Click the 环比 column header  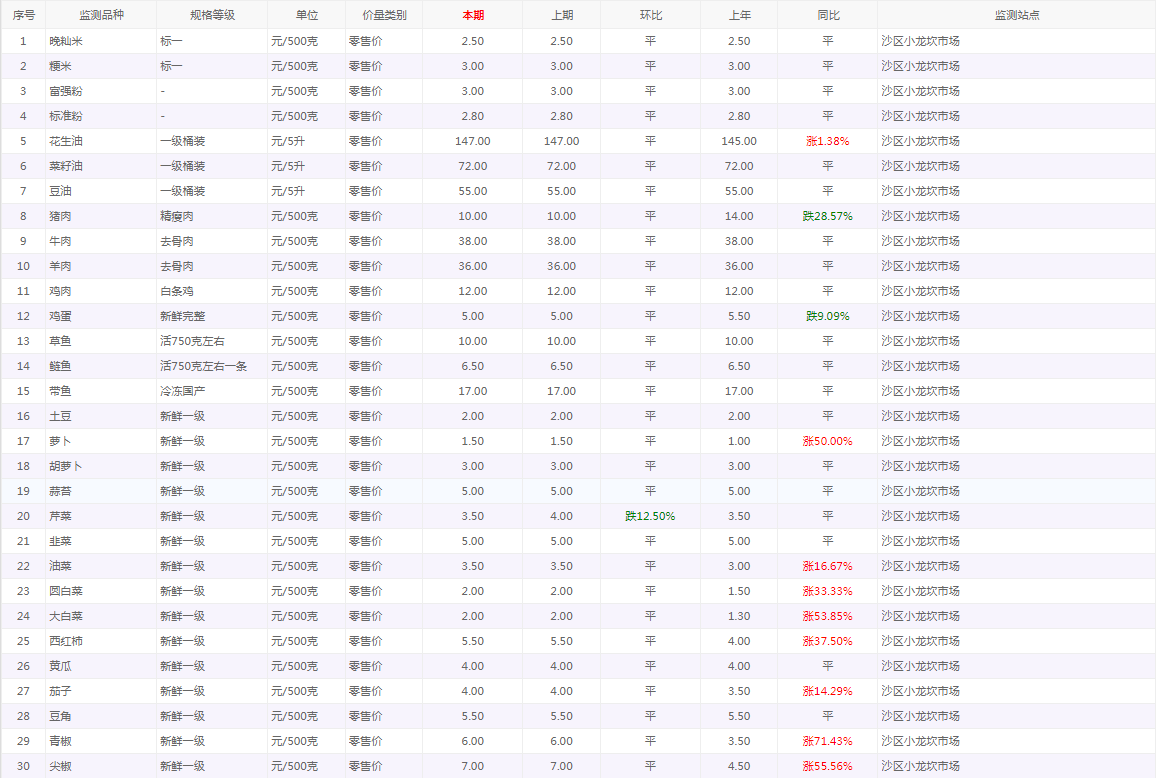point(650,15)
